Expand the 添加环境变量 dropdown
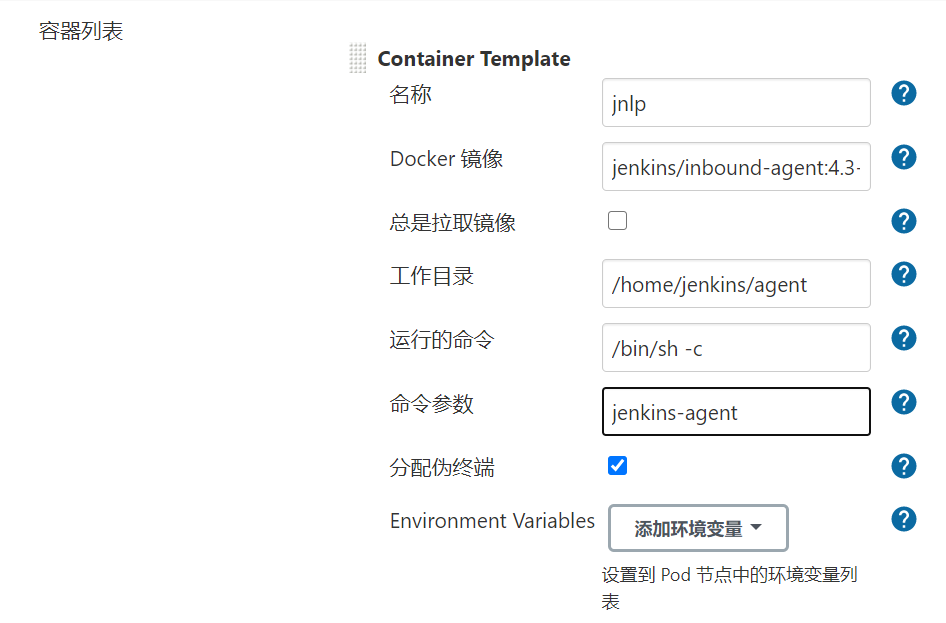Screen dimensions: 946x623 (698, 528)
